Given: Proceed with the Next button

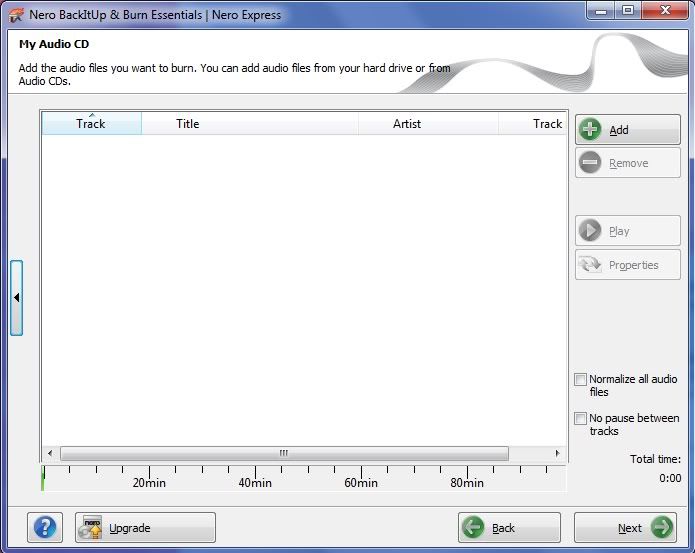Looking at the screenshot, I should (625, 527).
